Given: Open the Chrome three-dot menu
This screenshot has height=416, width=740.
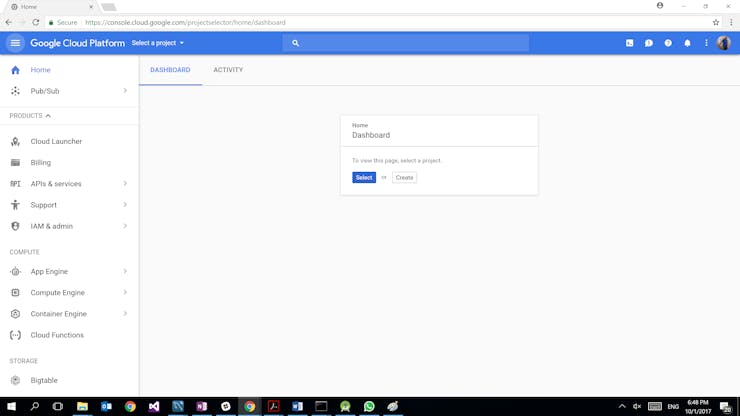Looking at the screenshot, I should coord(731,22).
